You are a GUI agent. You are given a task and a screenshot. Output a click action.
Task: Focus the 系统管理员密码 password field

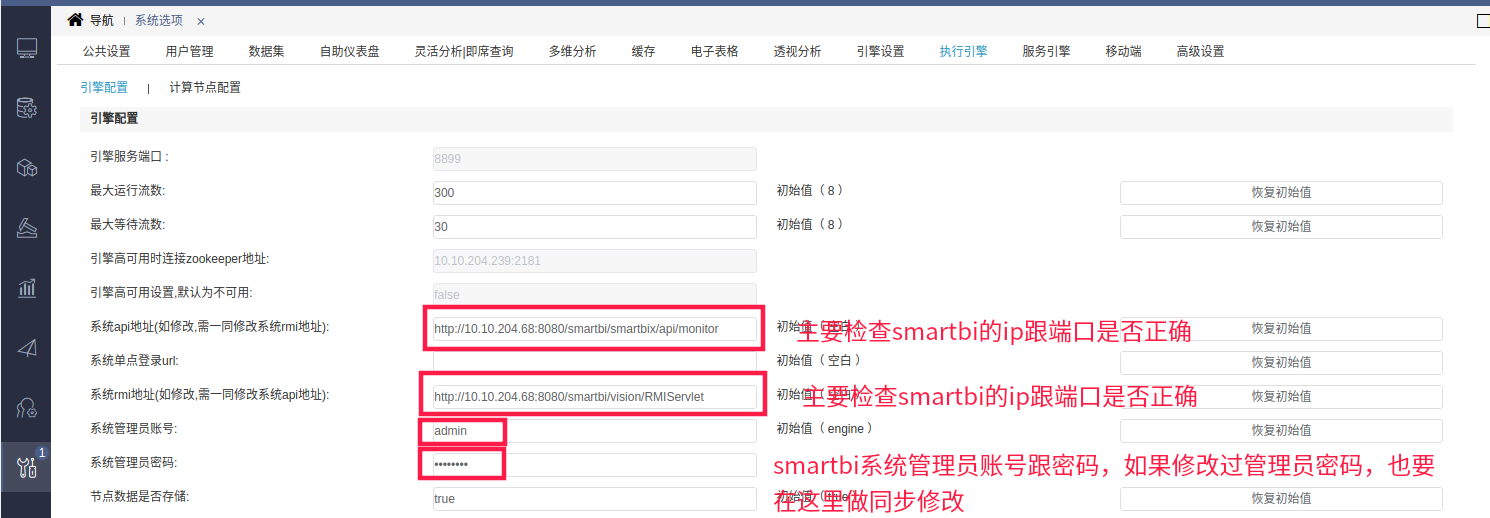(x=594, y=464)
